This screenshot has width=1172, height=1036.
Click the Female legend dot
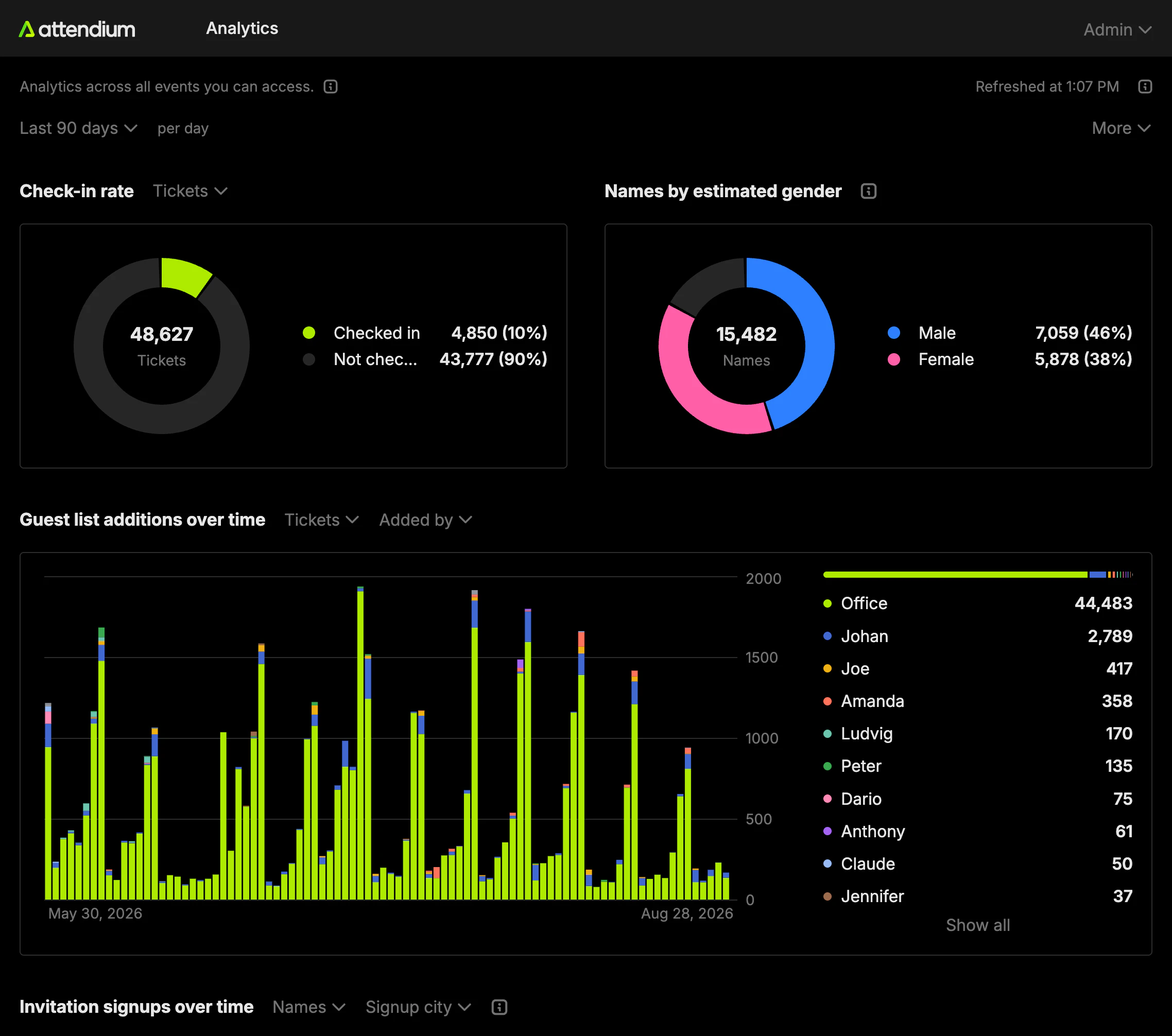point(894,359)
